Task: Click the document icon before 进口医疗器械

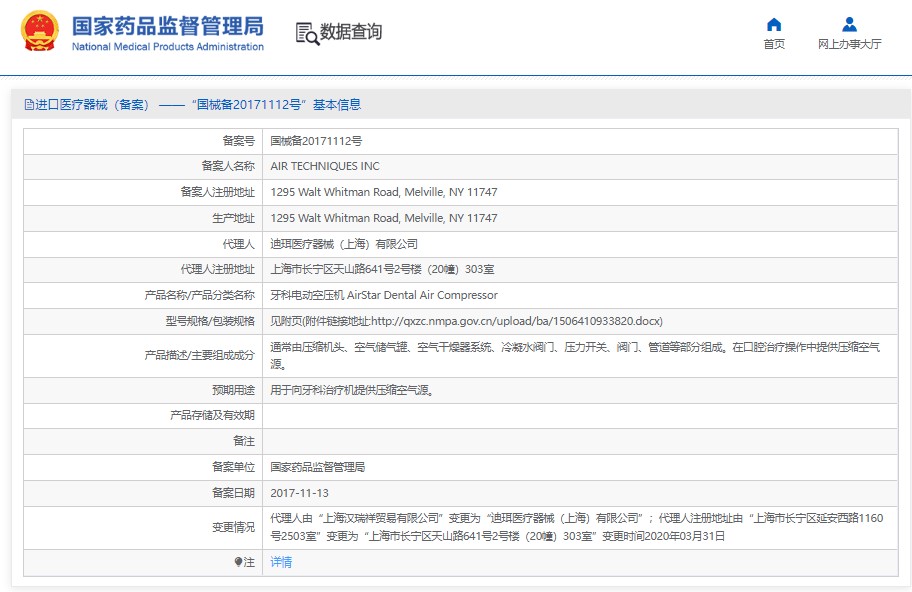Action: tap(29, 105)
